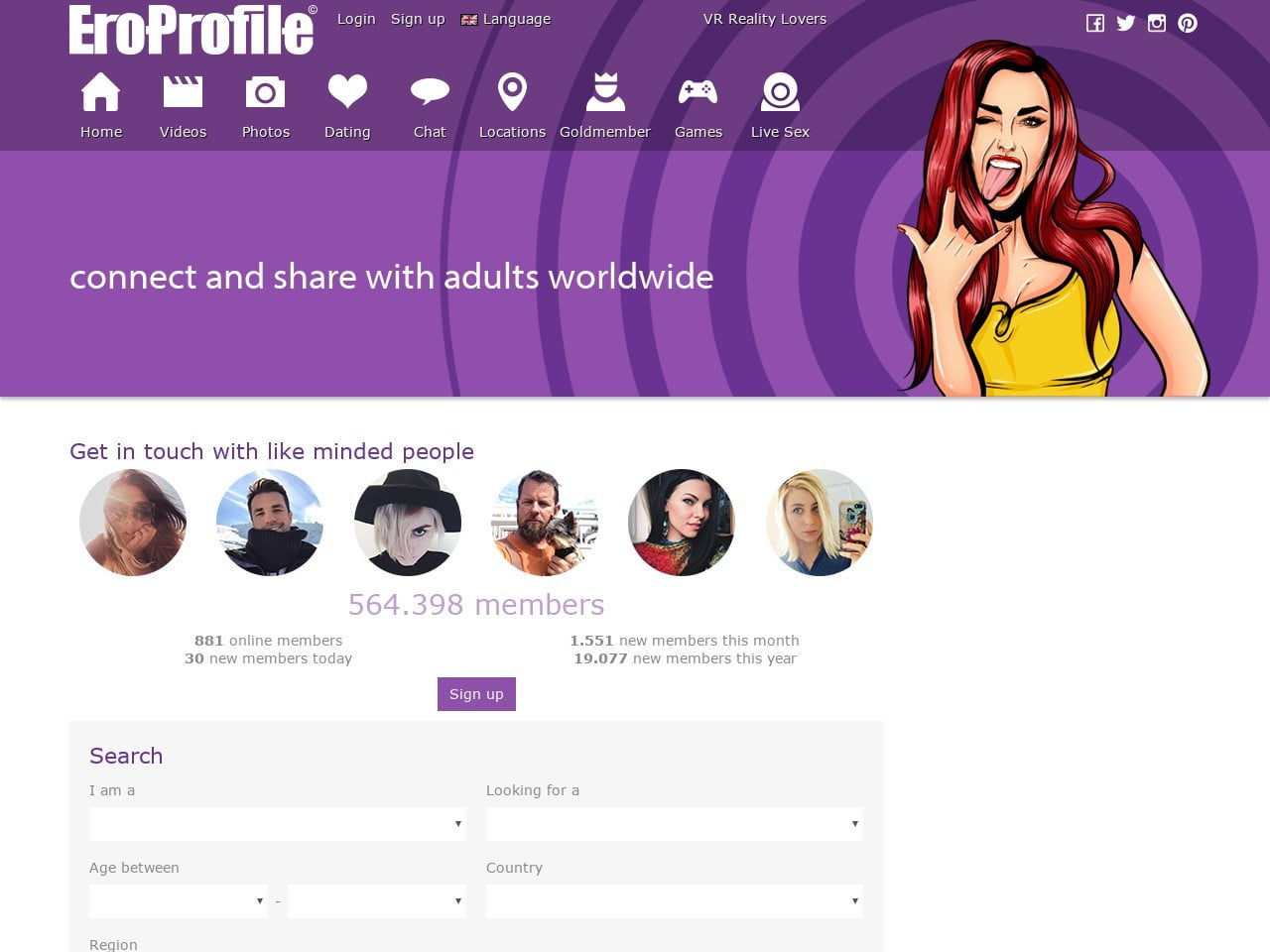This screenshot has height=952, width=1270.
Task: Open the Live Sex webcam icon
Action: (x=780, y=92)
